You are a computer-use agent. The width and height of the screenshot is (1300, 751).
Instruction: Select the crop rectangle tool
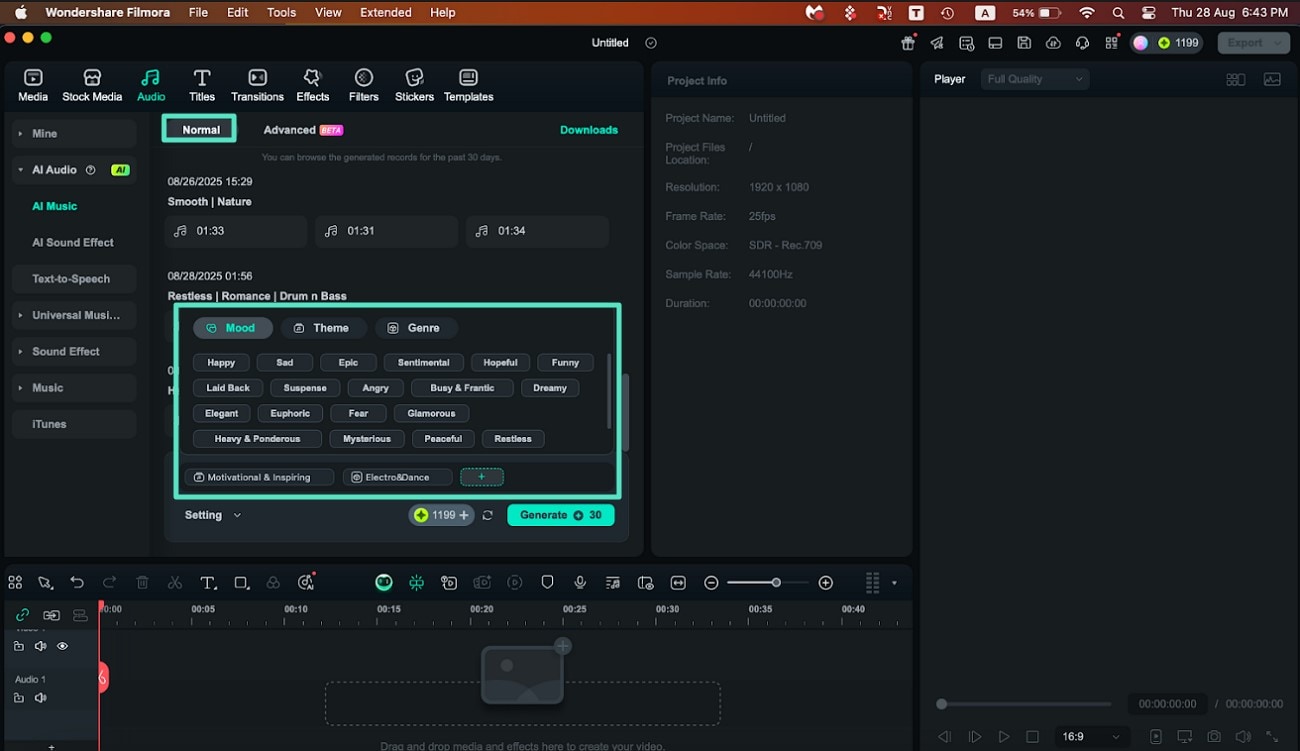pos(241,583)
